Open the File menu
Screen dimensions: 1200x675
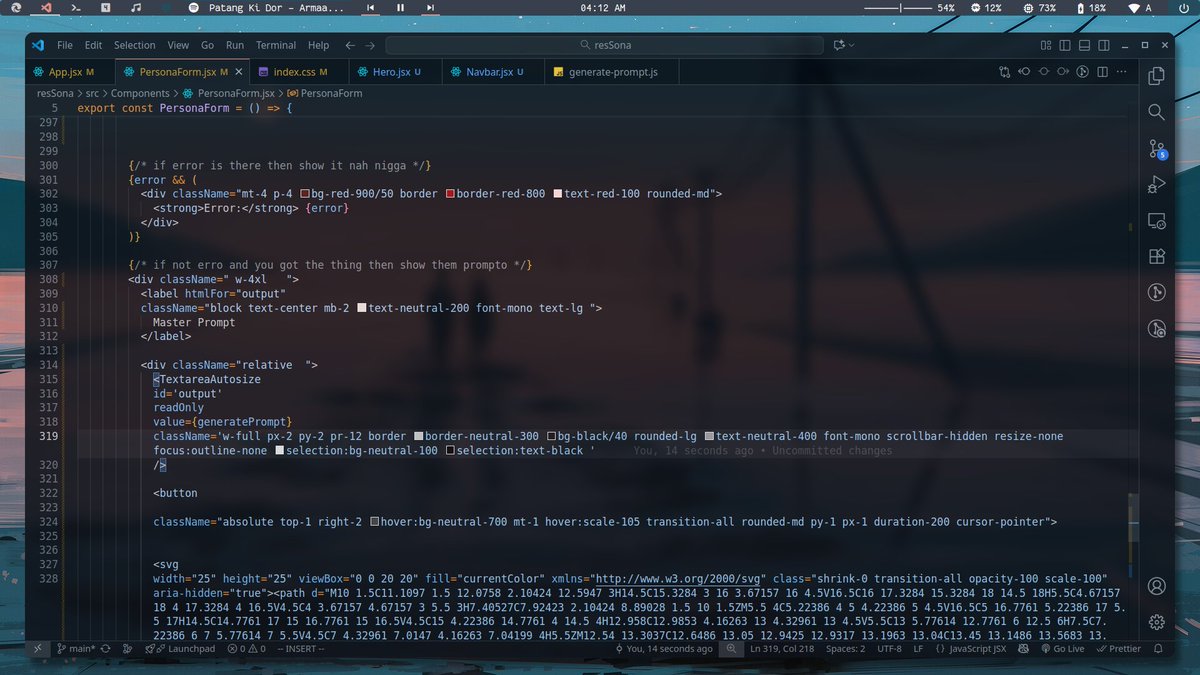tap(65, 45)
